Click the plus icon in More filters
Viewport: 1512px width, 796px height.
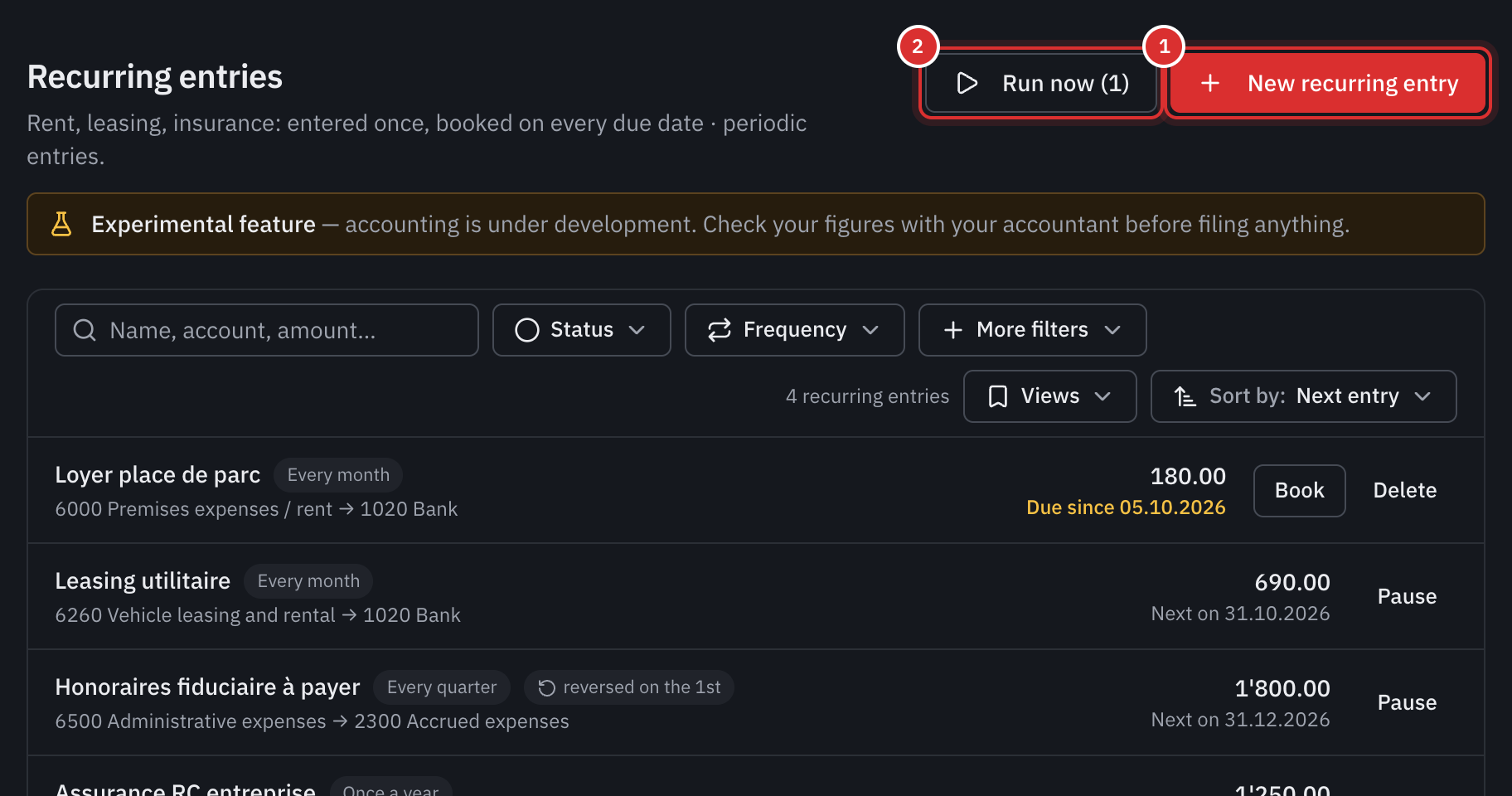coord(953,330)
